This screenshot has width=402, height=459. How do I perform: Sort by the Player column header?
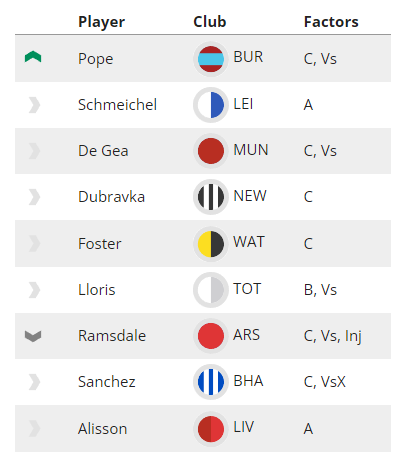101,22
